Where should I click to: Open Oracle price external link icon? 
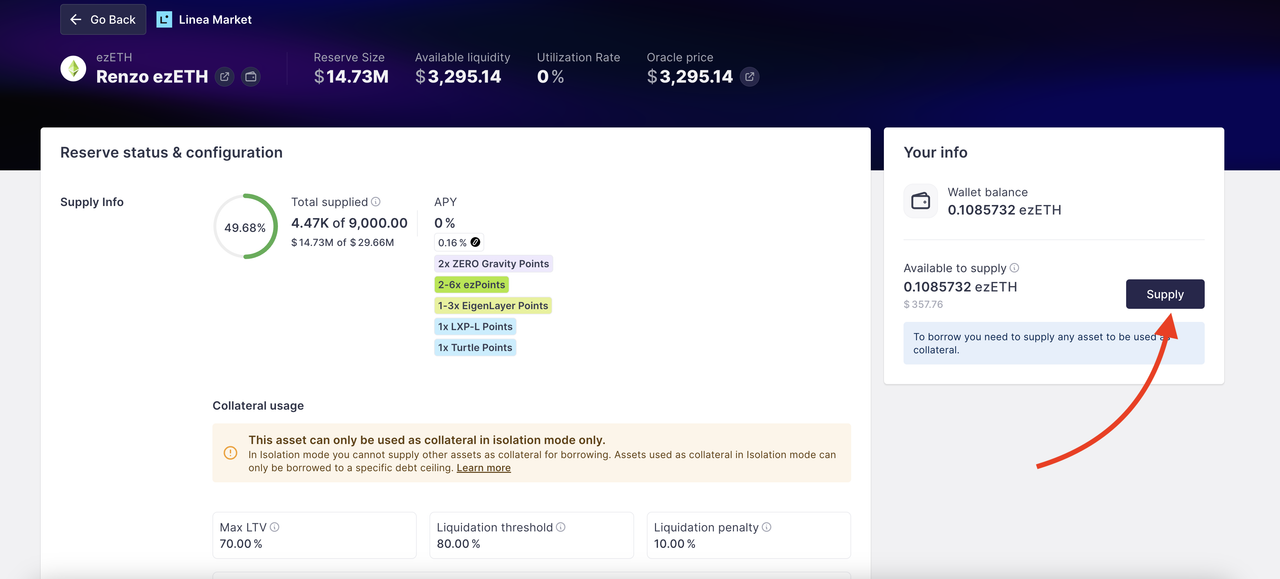click(749, 76)
